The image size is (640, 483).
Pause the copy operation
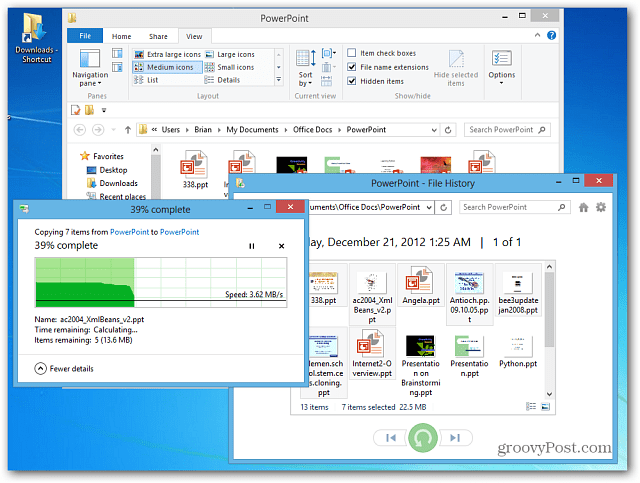(251, 246)
